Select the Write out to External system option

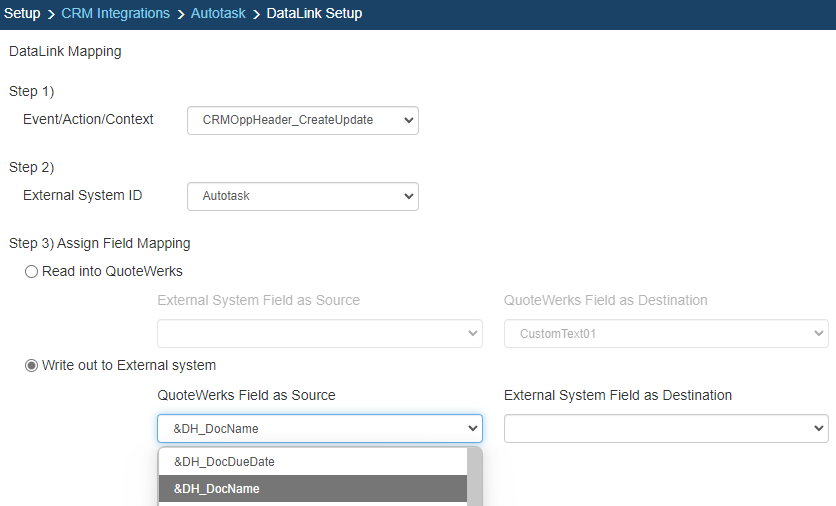[31, 365]
